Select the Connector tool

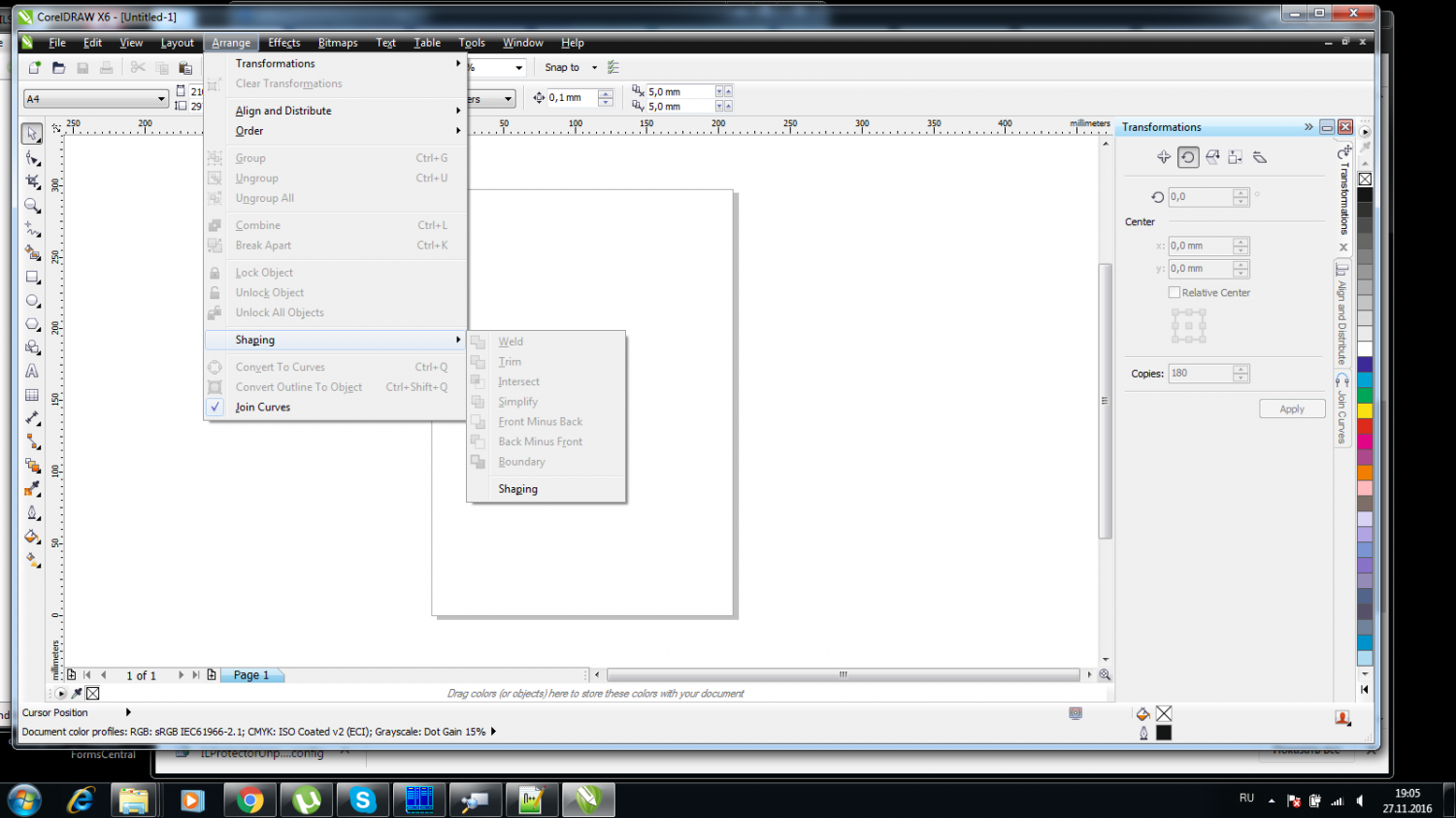(x=32, y=442)
